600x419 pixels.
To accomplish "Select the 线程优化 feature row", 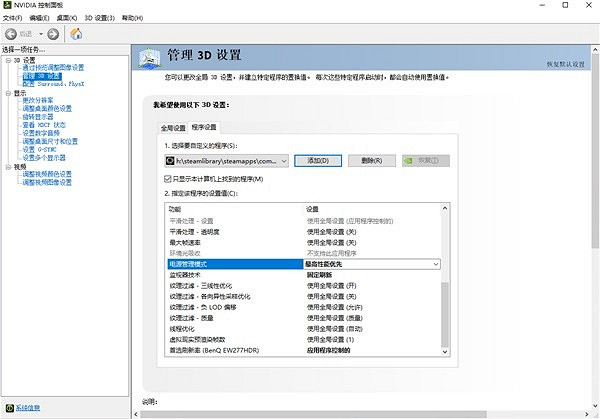I will click(x=304, y=329).
